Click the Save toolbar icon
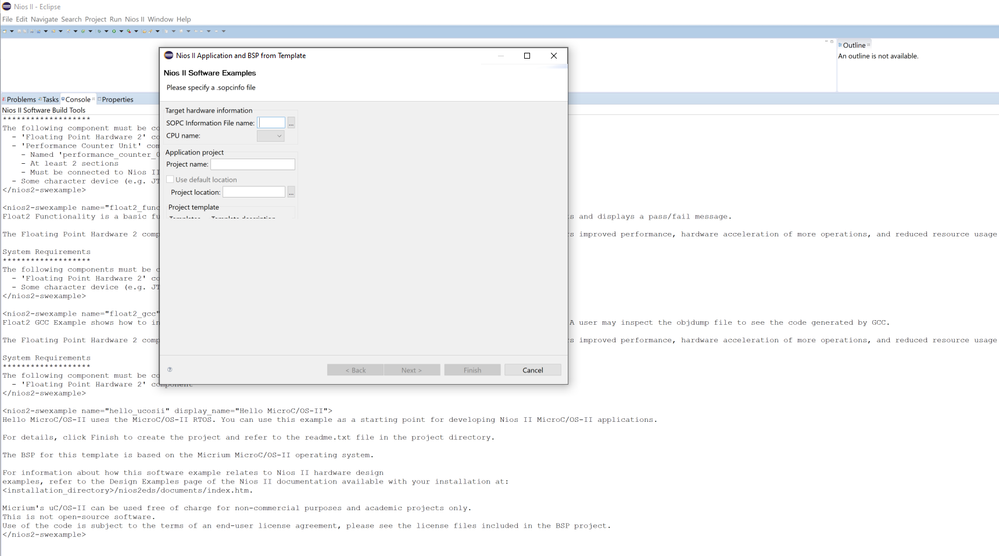Image resolution: width=999 pixels, height=556 pixels. [19, 31]
